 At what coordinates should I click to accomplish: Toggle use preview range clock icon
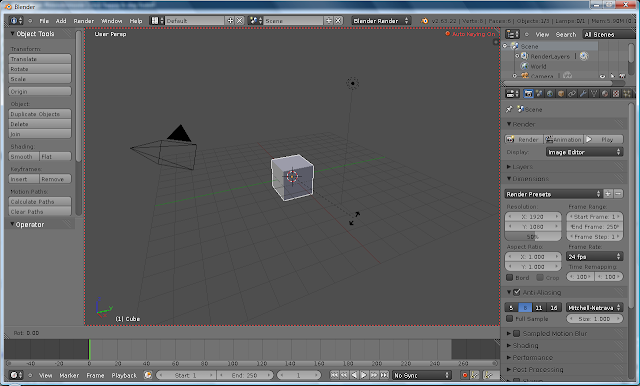(x=148, y=375)
